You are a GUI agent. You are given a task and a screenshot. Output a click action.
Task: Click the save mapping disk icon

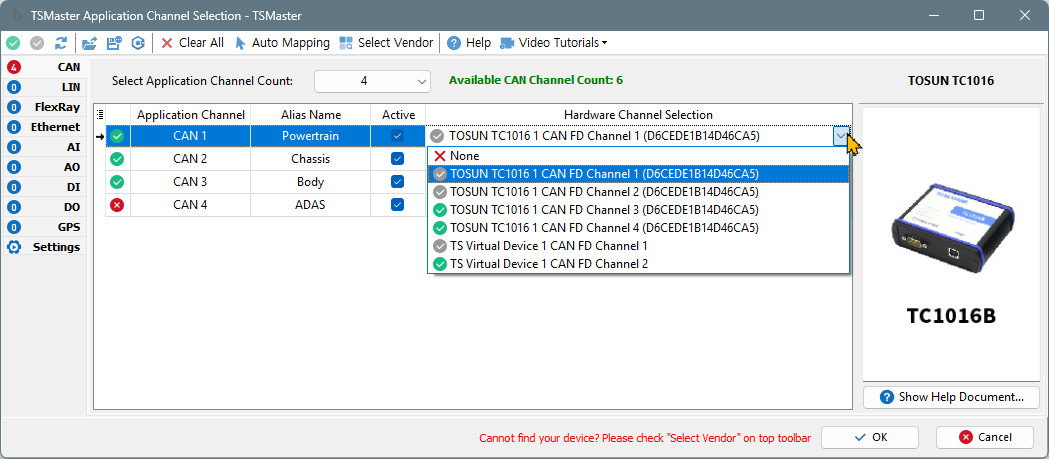114,43
